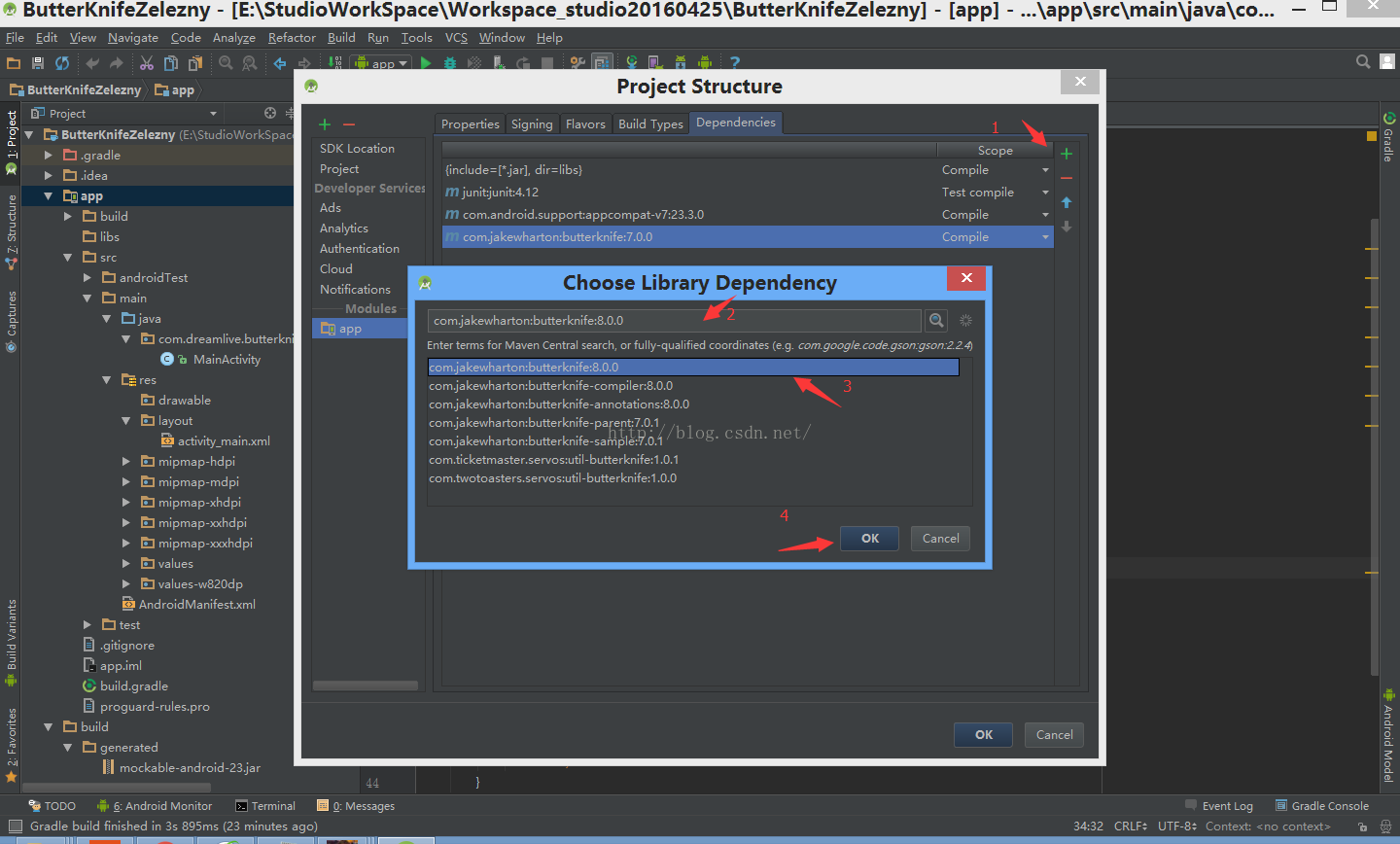1400x844 pixels.
Task: Click the green add-module plus in Project Structure
Action: pyautogui.click(x=325, y=124)
